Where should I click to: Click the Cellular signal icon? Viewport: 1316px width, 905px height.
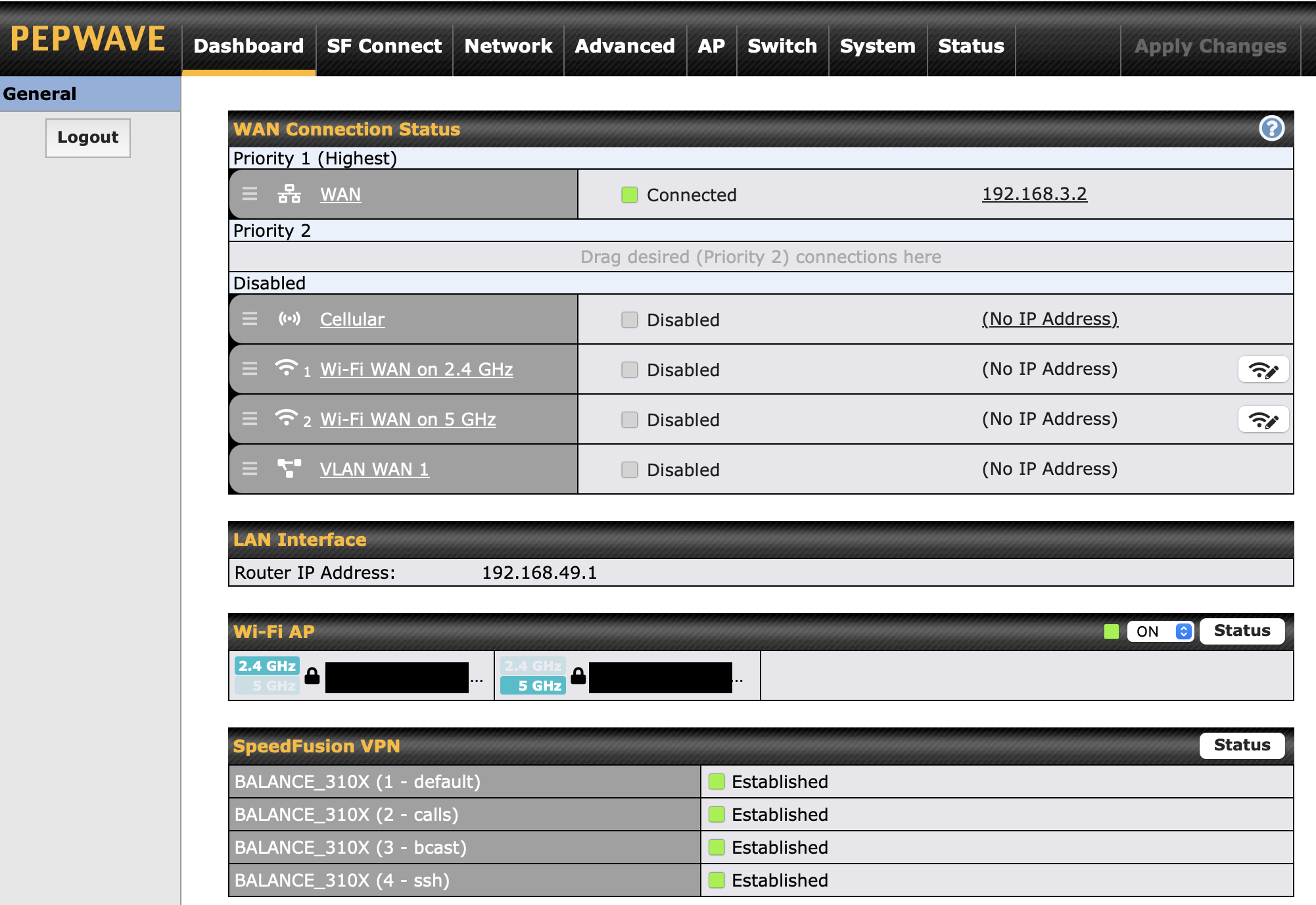coord(289,319)
